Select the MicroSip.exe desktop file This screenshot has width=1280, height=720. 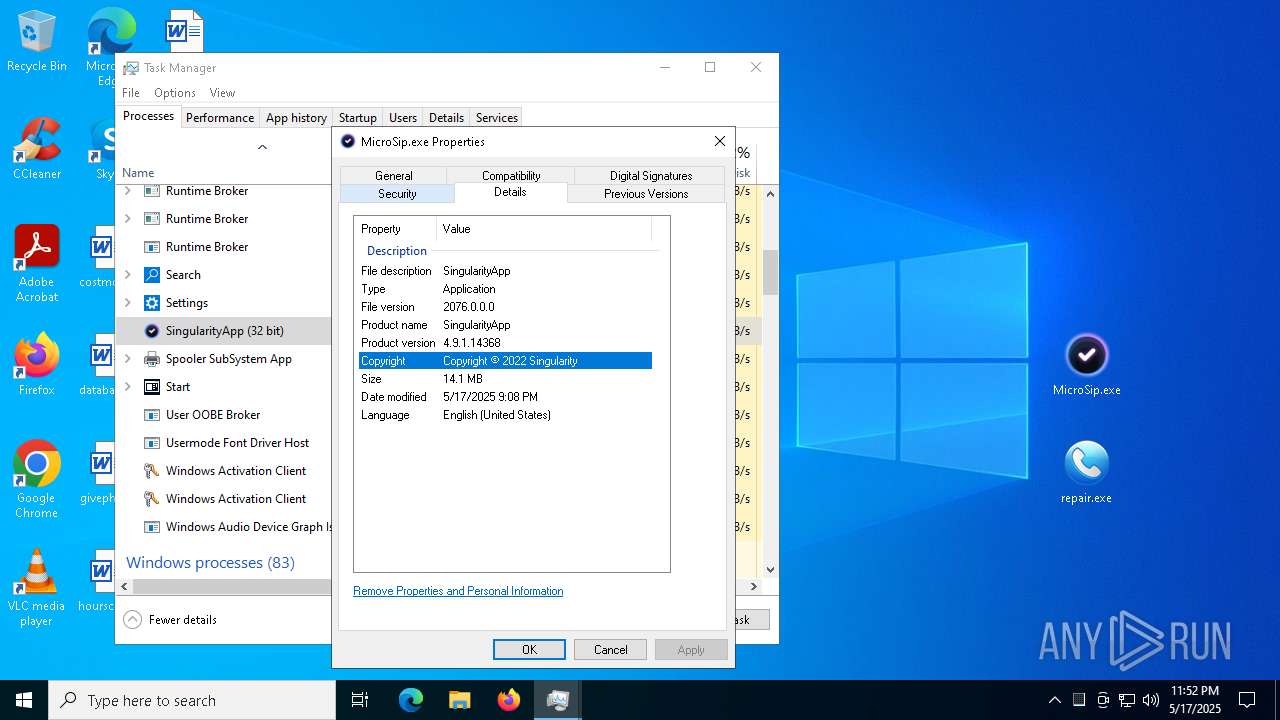pyautogui.click(x=1087, y=365)
